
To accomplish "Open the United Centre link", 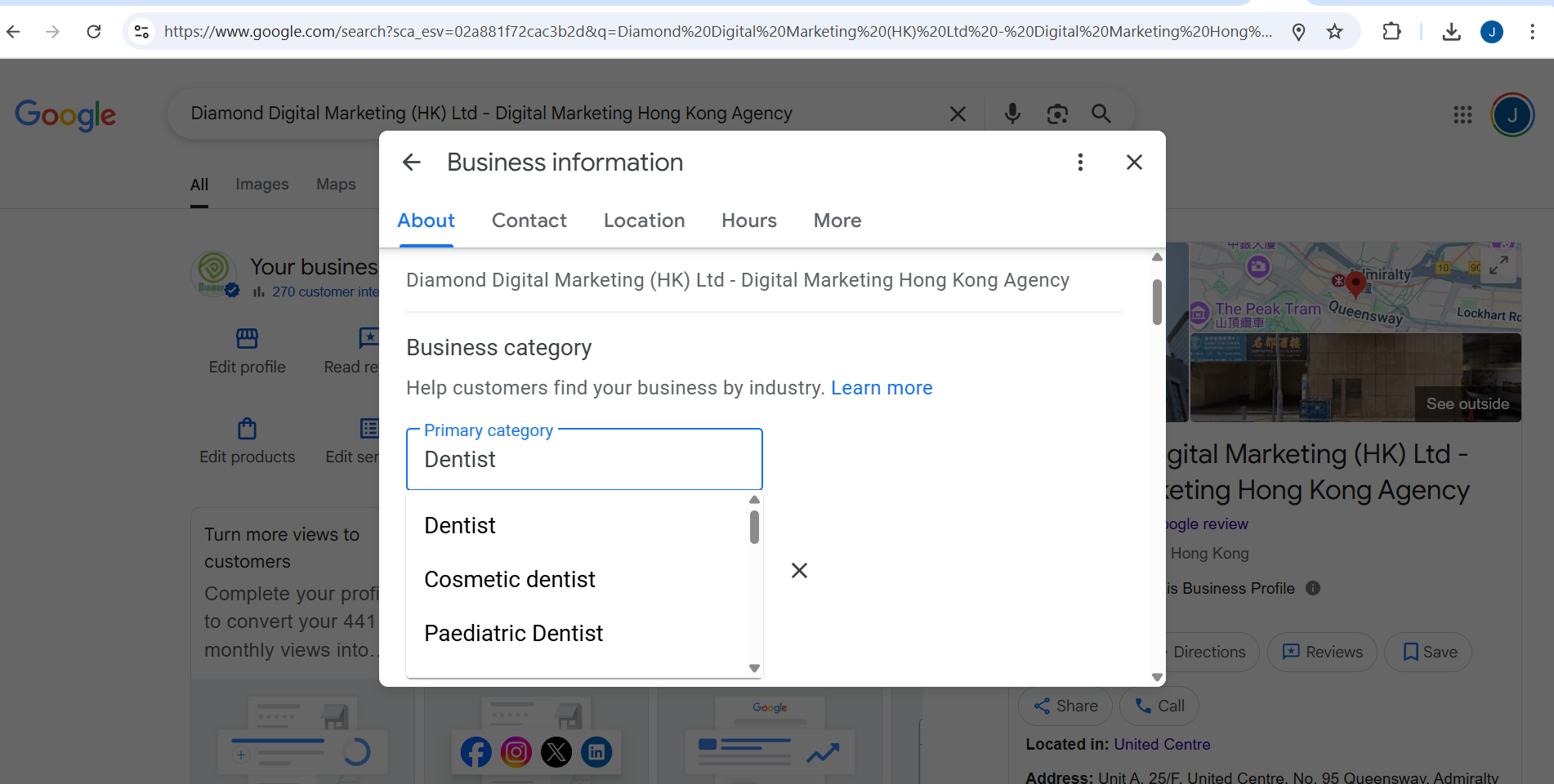I will point(1162,745).
